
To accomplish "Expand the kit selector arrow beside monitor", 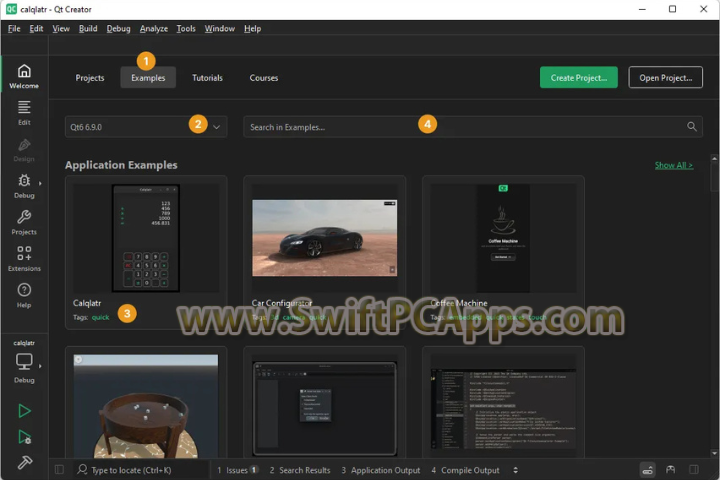I will 40,366.
